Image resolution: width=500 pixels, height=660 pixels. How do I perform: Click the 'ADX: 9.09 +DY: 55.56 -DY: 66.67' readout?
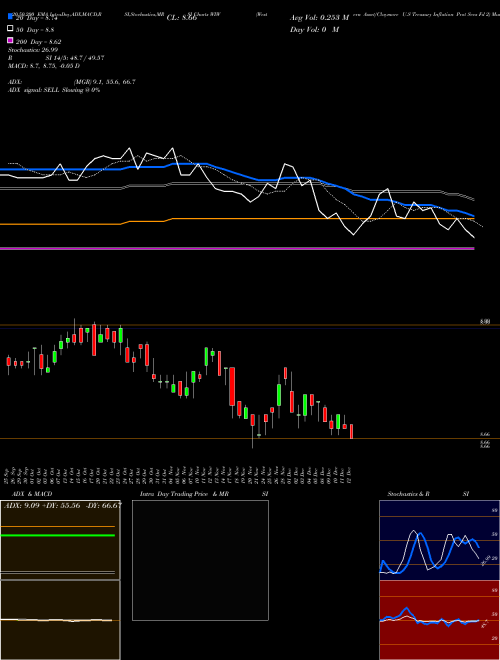tap(62, 506)
